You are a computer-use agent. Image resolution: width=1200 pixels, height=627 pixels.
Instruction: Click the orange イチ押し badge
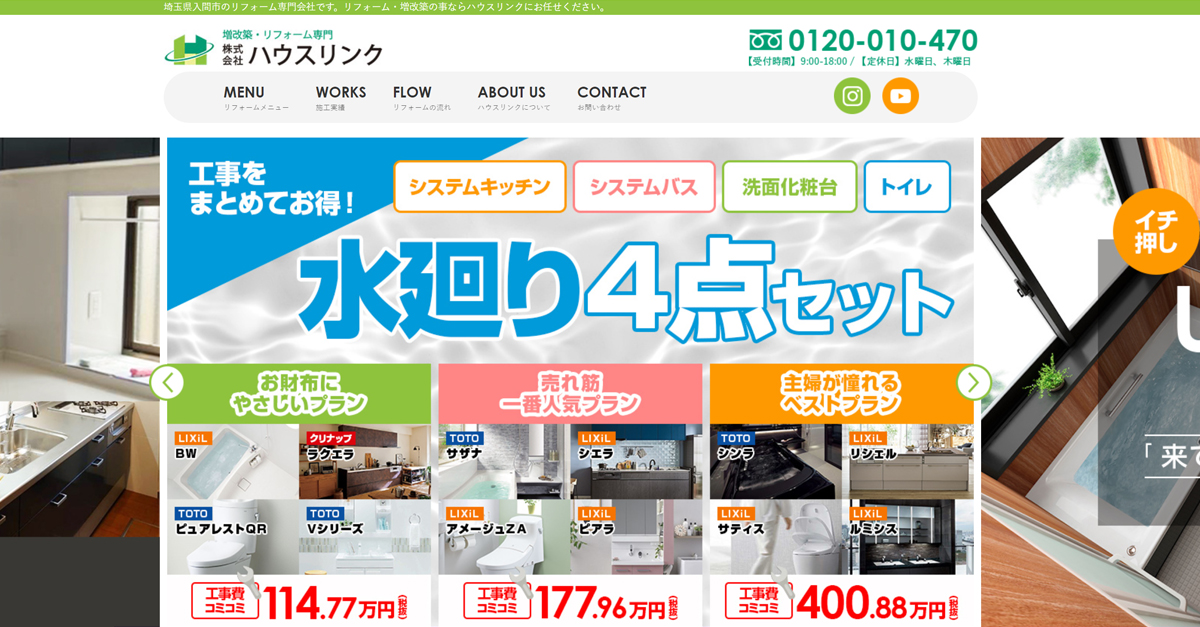tap(1156, 231)
